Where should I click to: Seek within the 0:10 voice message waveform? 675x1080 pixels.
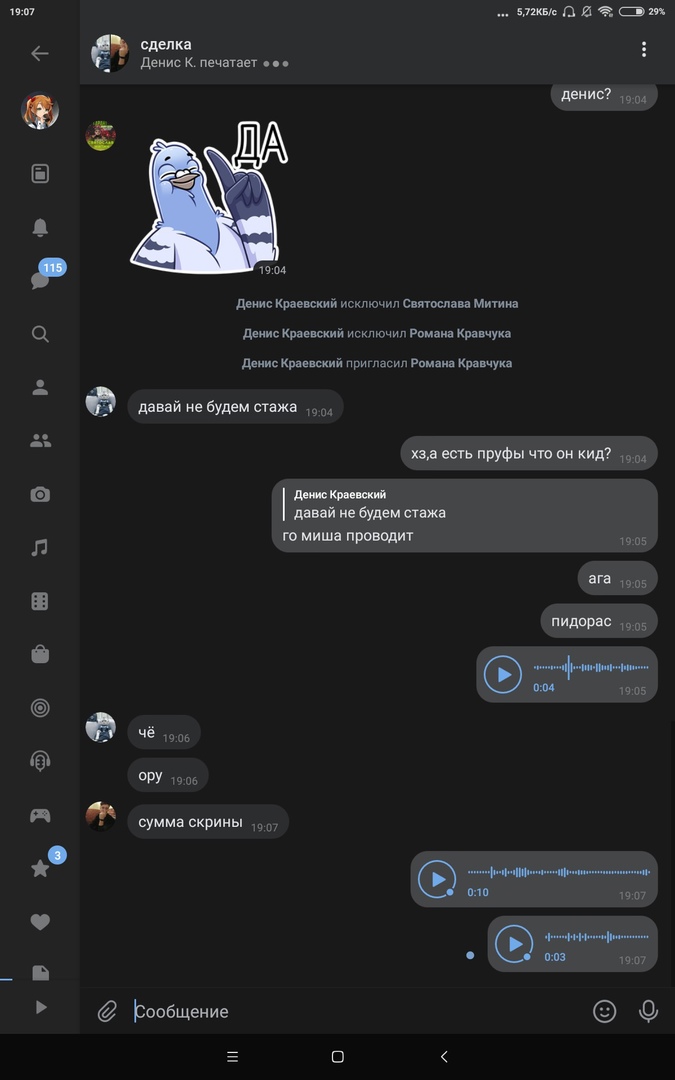point(559,872)
